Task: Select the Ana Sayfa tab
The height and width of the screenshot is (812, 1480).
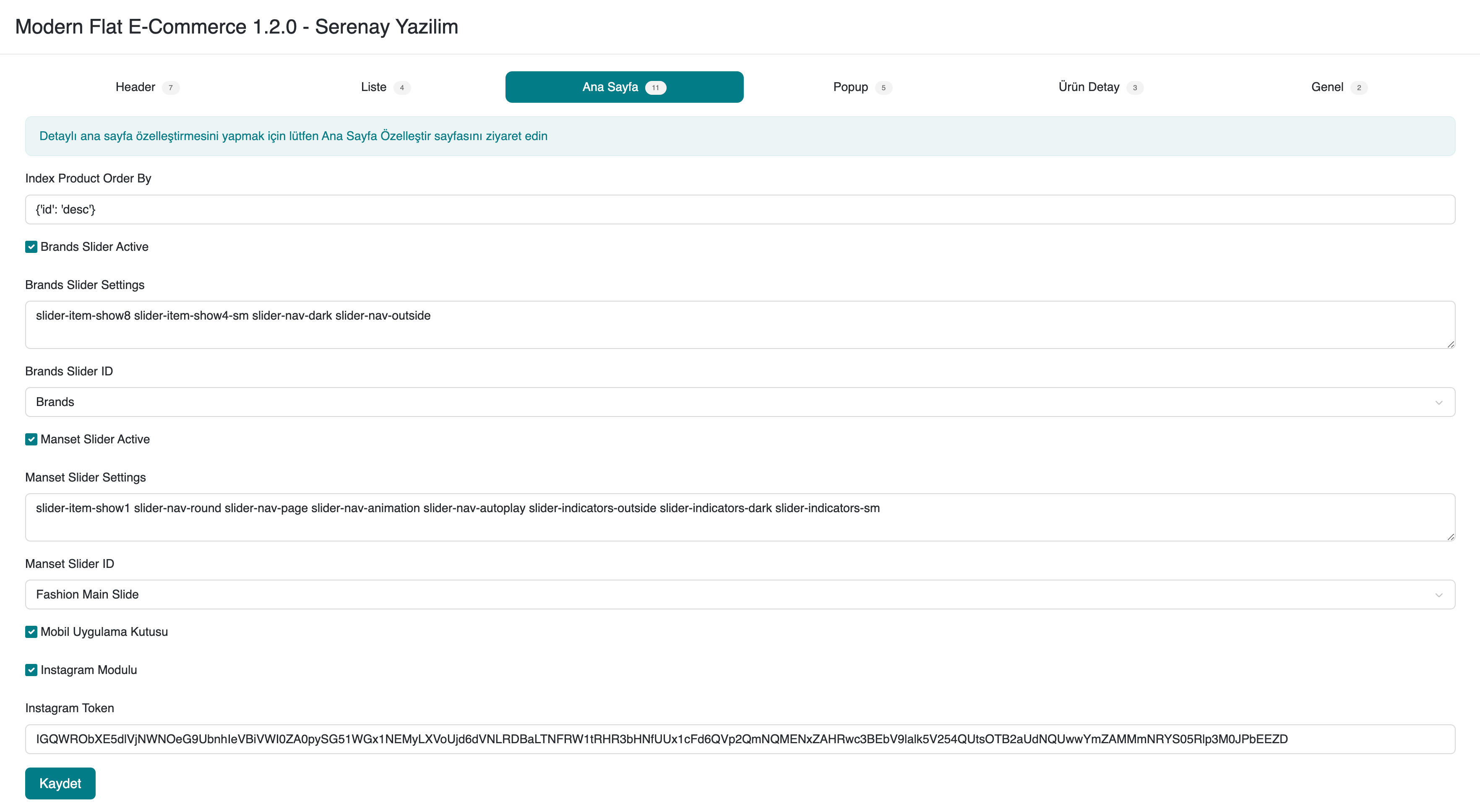Action: (624, 87)
